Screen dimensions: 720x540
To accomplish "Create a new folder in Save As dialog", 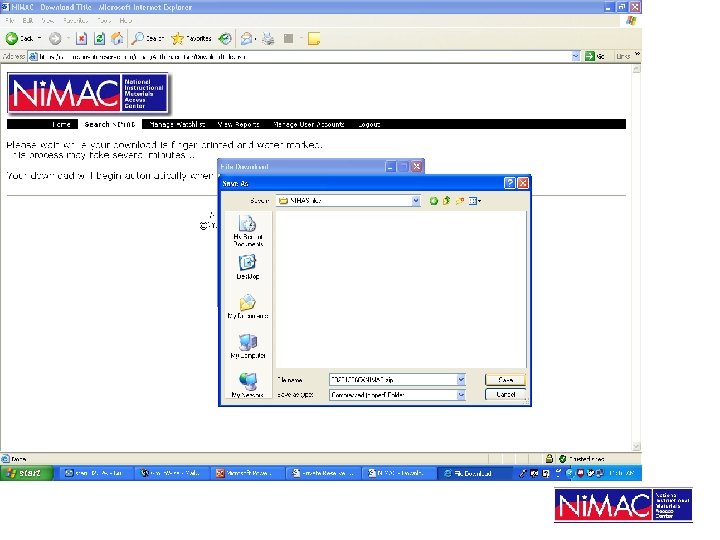I will [x=460, y=201].
